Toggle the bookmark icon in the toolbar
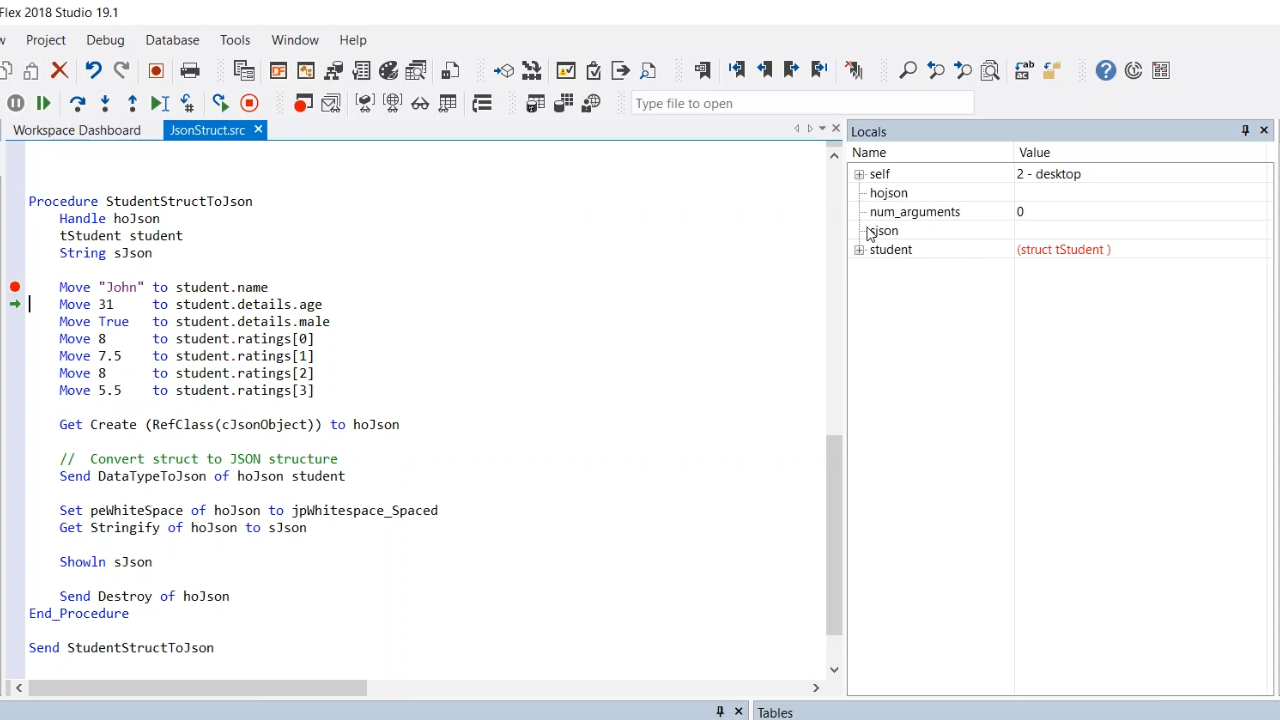 [702, 70]
